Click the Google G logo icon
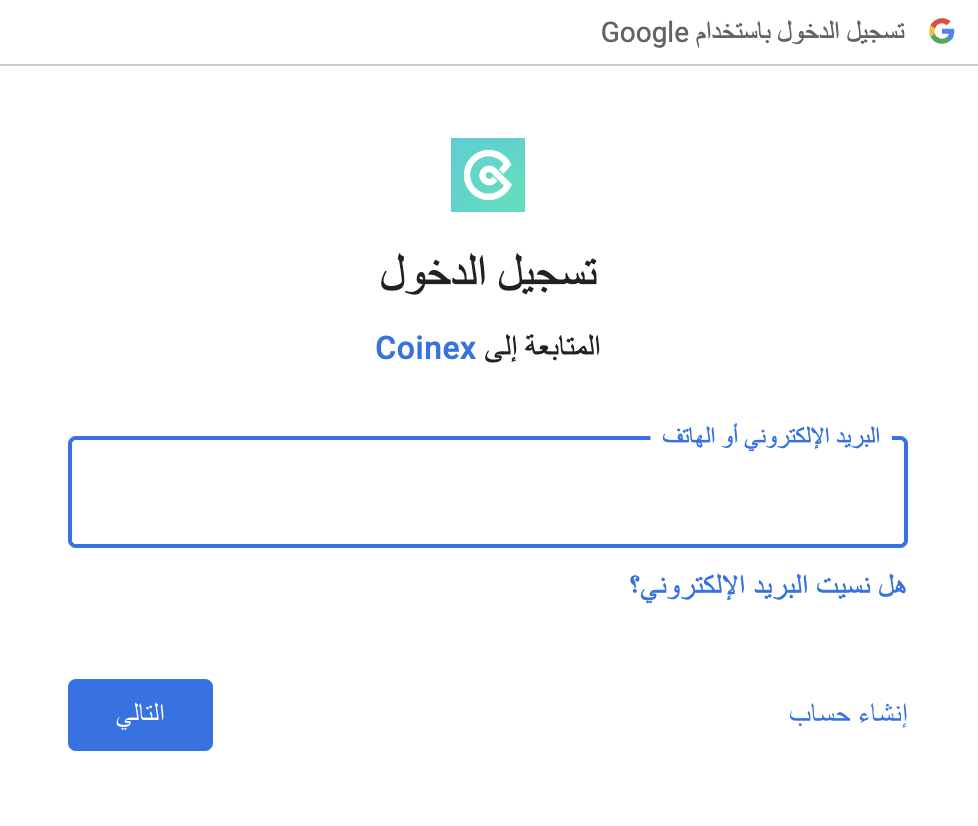This screenshot has width=978, height=826. click(941, 31)
